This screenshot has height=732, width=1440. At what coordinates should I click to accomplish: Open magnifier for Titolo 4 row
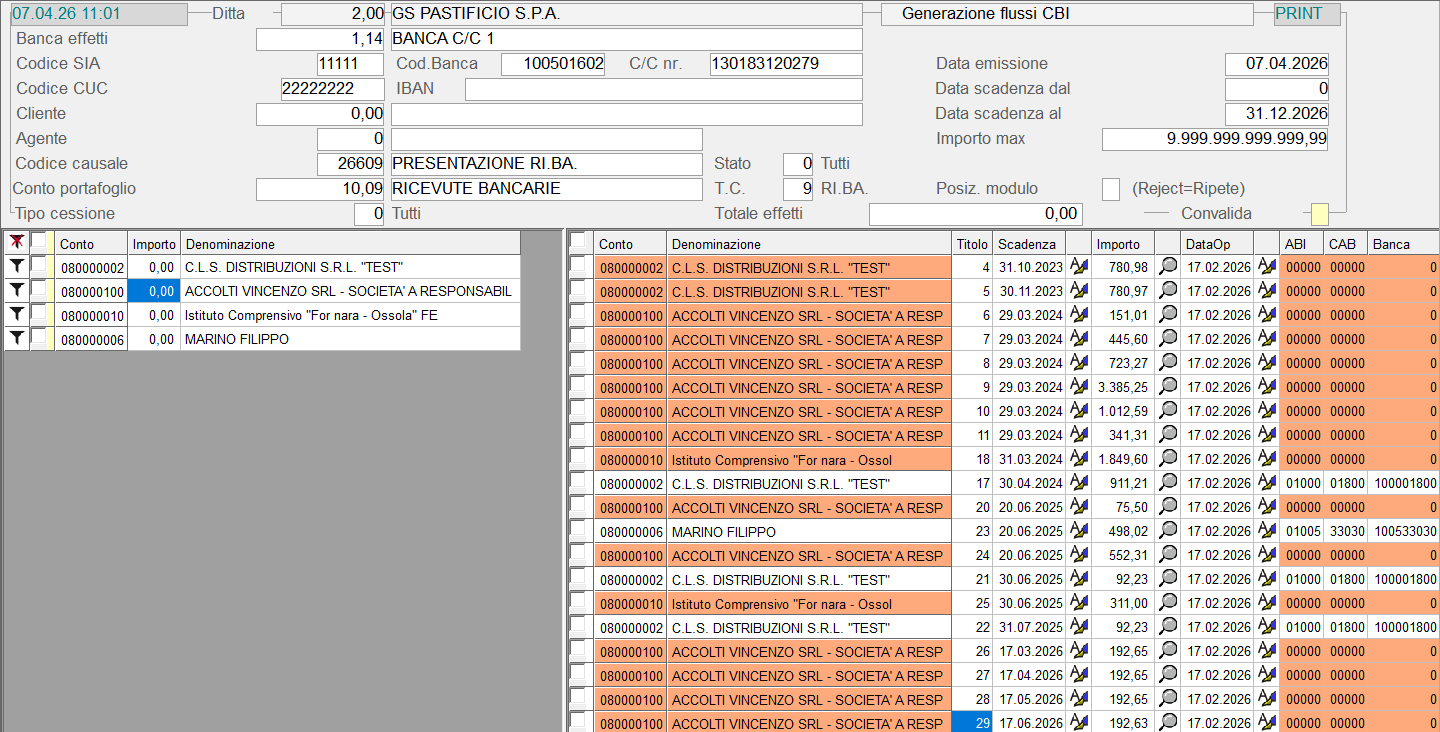1167,267
